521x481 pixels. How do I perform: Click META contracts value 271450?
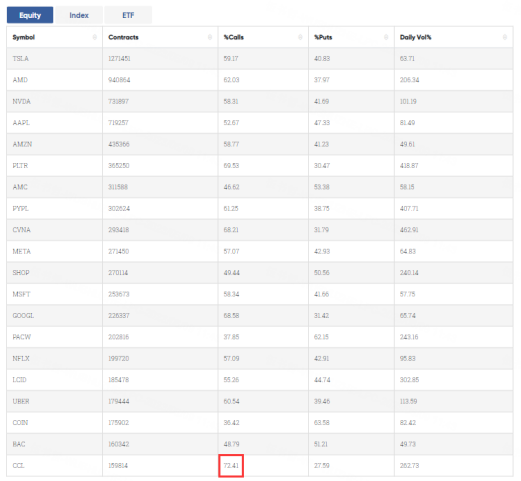118,251
